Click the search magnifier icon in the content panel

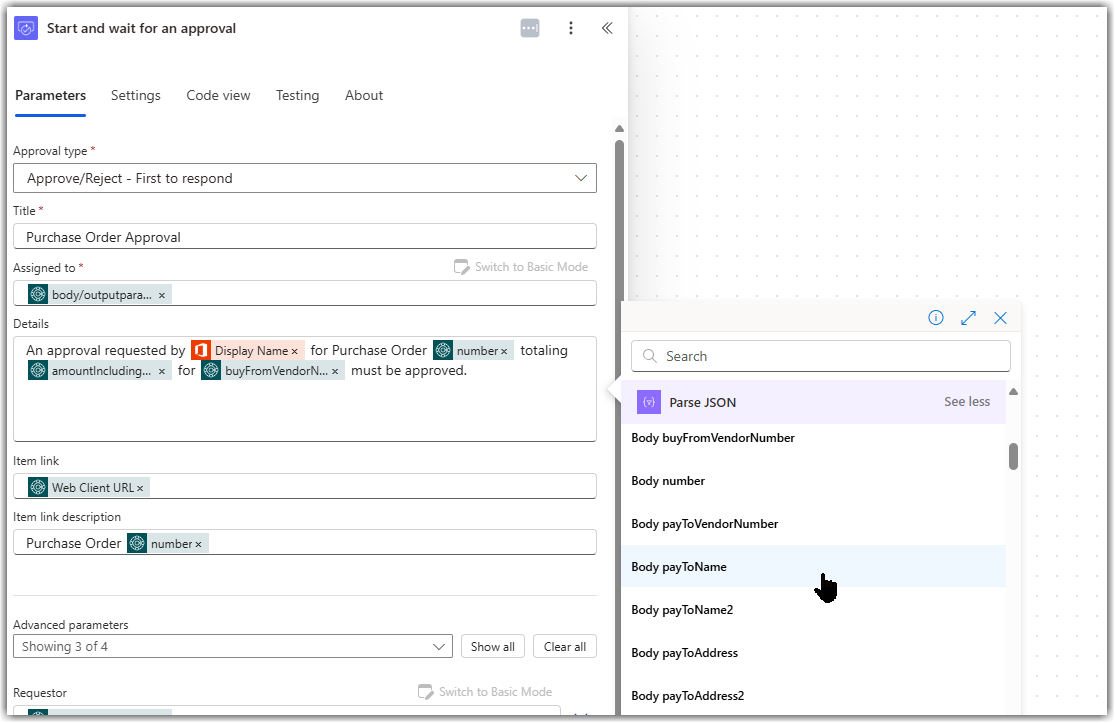coord(648,356)
